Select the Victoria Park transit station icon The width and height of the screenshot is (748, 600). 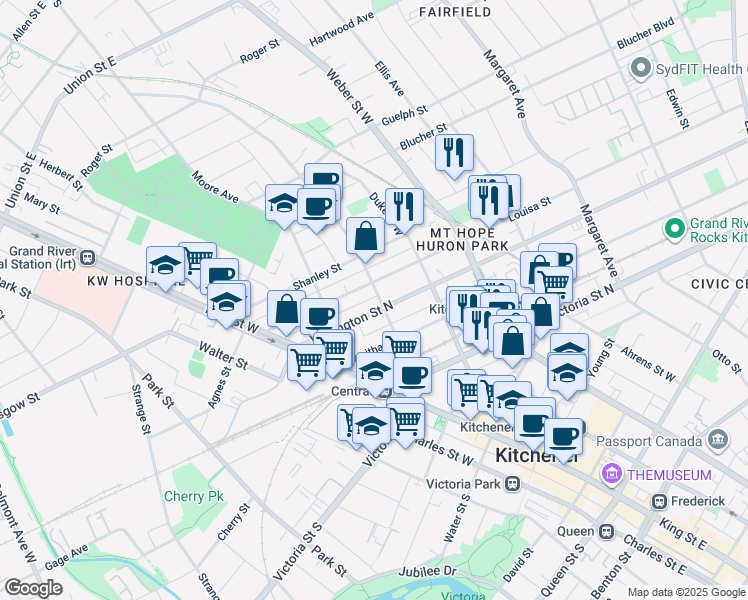(x=513, y=484)
